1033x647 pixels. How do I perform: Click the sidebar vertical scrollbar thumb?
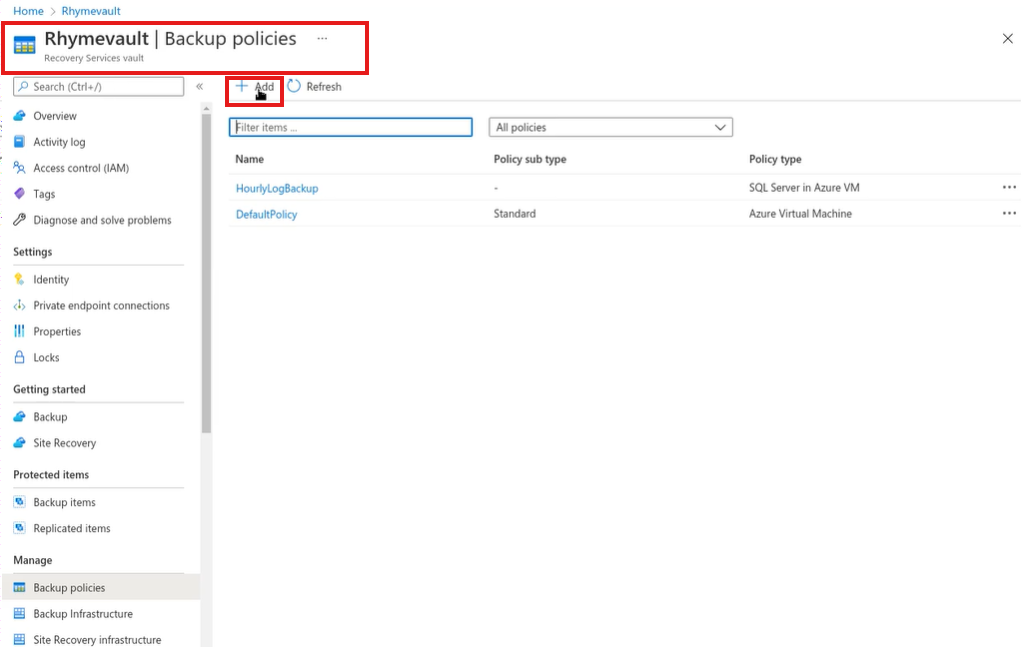tap(206, 273)
